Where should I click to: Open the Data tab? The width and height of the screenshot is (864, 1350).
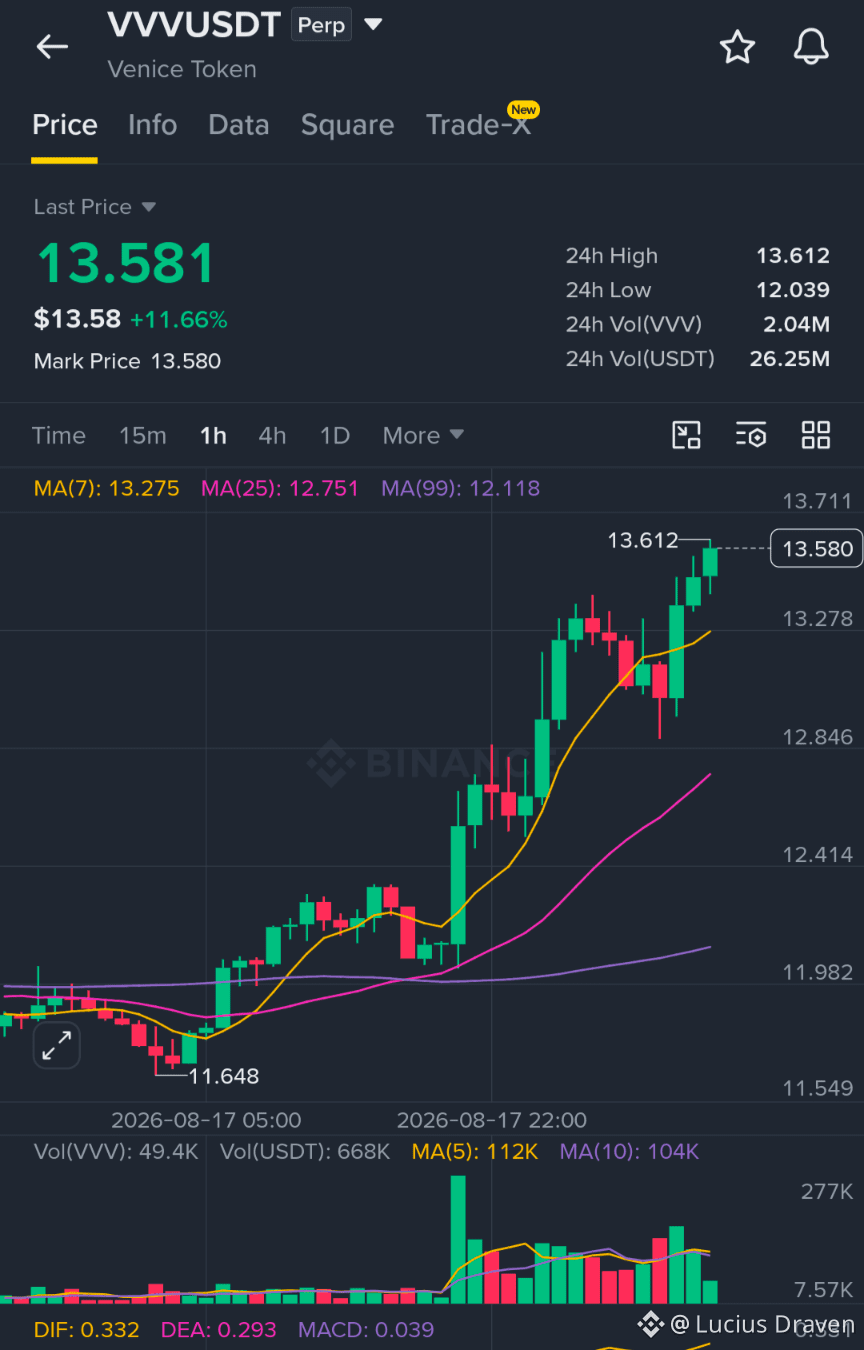coord(238,125)
